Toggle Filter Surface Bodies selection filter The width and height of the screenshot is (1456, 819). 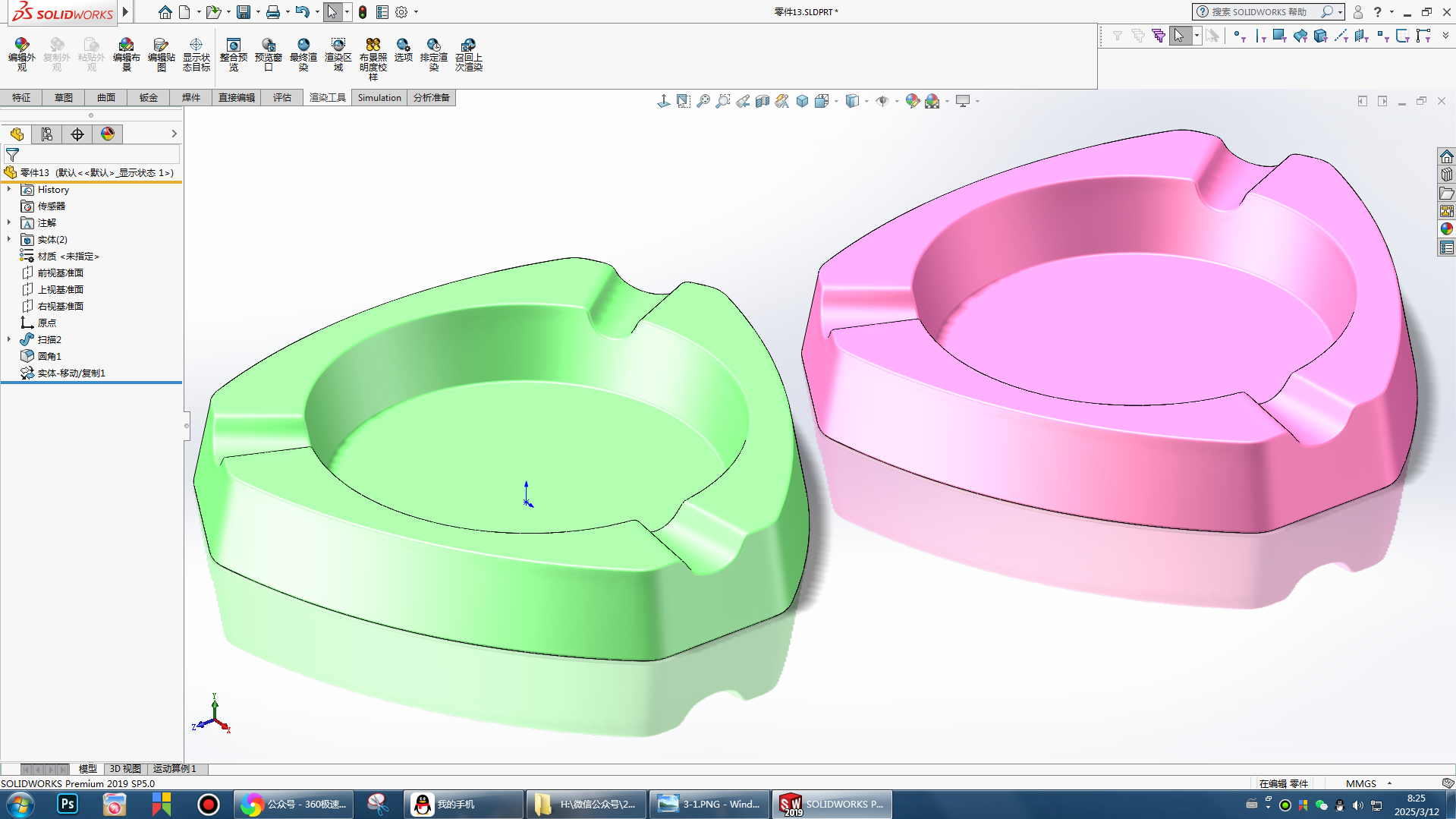pos(1300,36)
